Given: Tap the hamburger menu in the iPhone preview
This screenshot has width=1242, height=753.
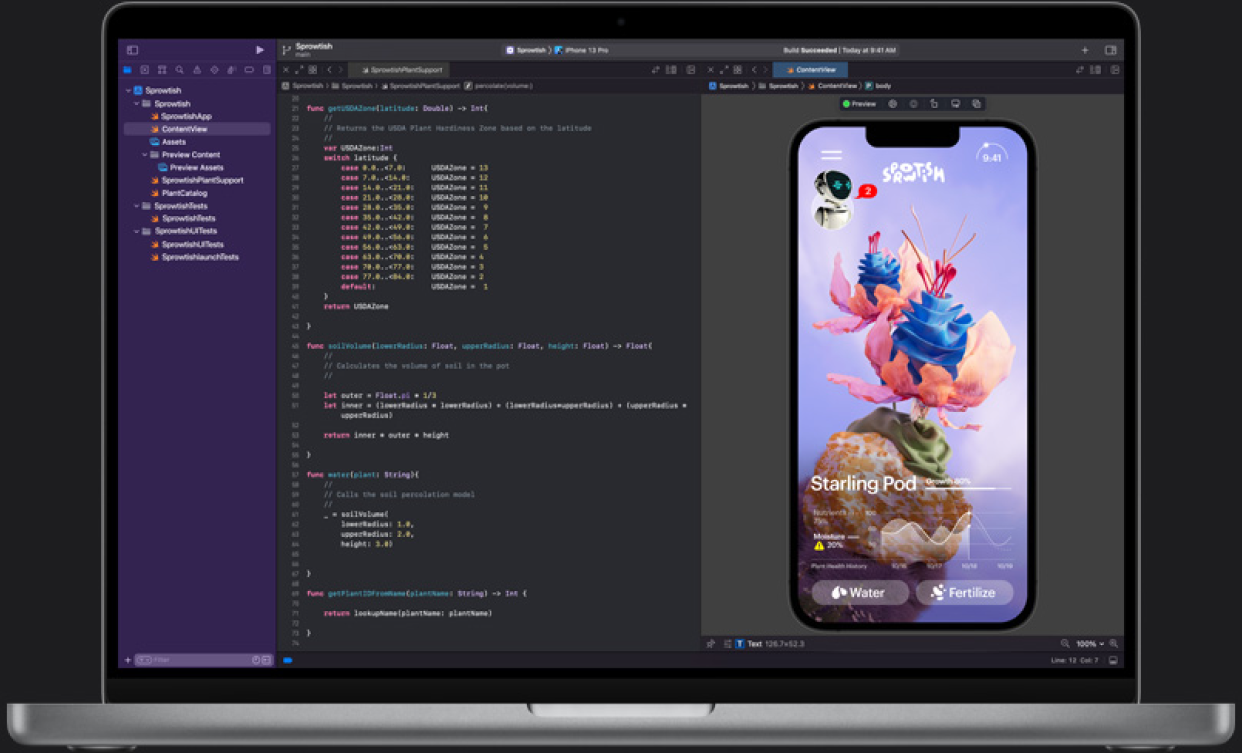Looking at the screenshot, I should (832, 156).
